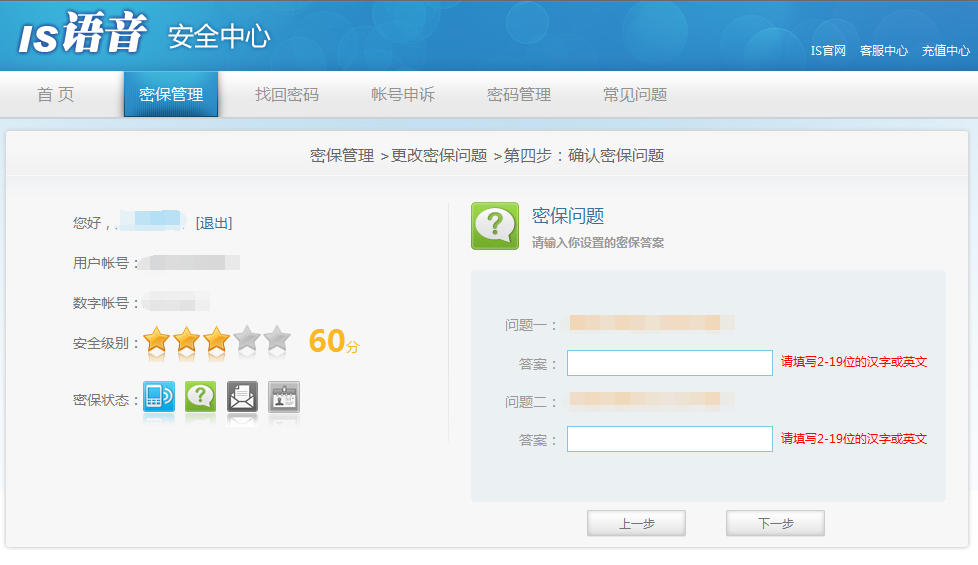Focus the answer field for 问题二
Image resolution: width=978 pixels, height=565 pixels.
(670, 439)
